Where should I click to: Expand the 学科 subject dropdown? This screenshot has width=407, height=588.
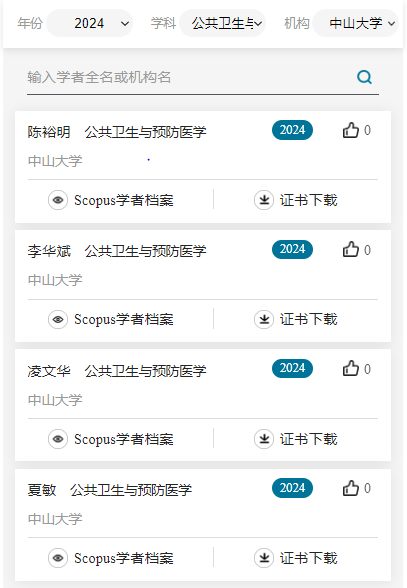pyautogui.click(x=222, y=23)
